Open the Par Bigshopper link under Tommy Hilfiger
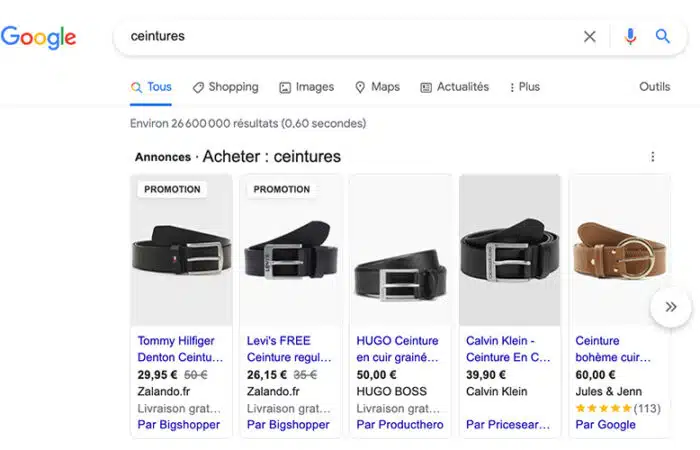Viewport: 700px width, 450px height. pos(179,425)
